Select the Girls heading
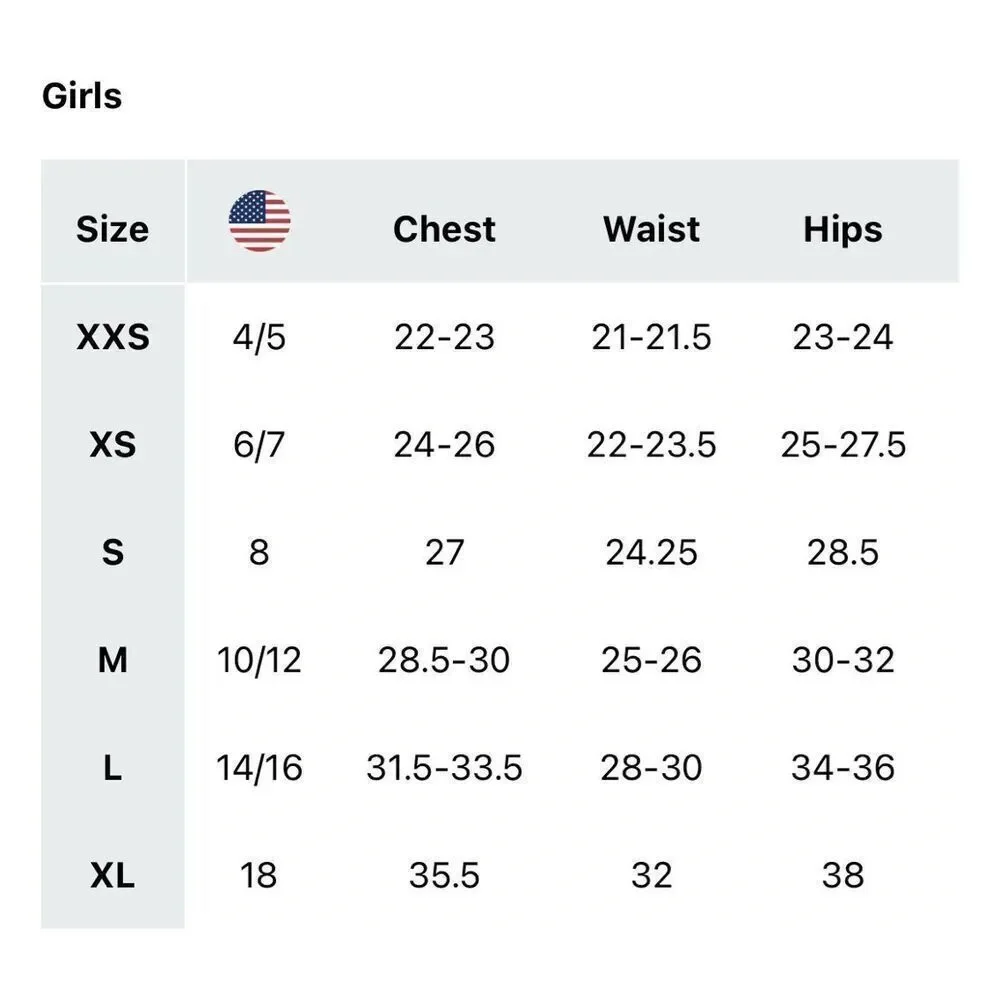Image resolution: width=1000 pixels, height=1000 pixels. (82, 96)
